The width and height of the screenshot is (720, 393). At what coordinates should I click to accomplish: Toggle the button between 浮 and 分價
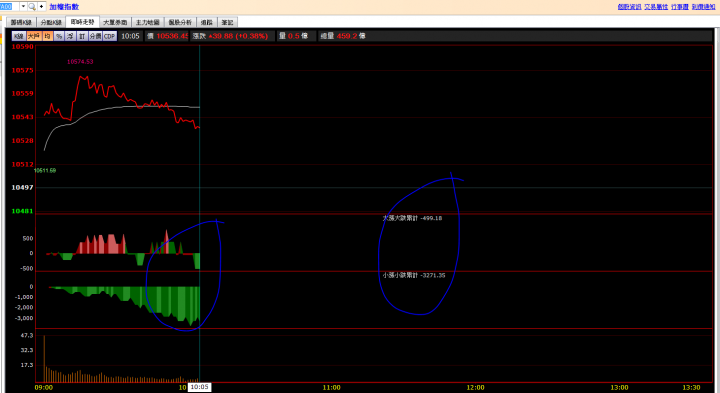(82, 36)
